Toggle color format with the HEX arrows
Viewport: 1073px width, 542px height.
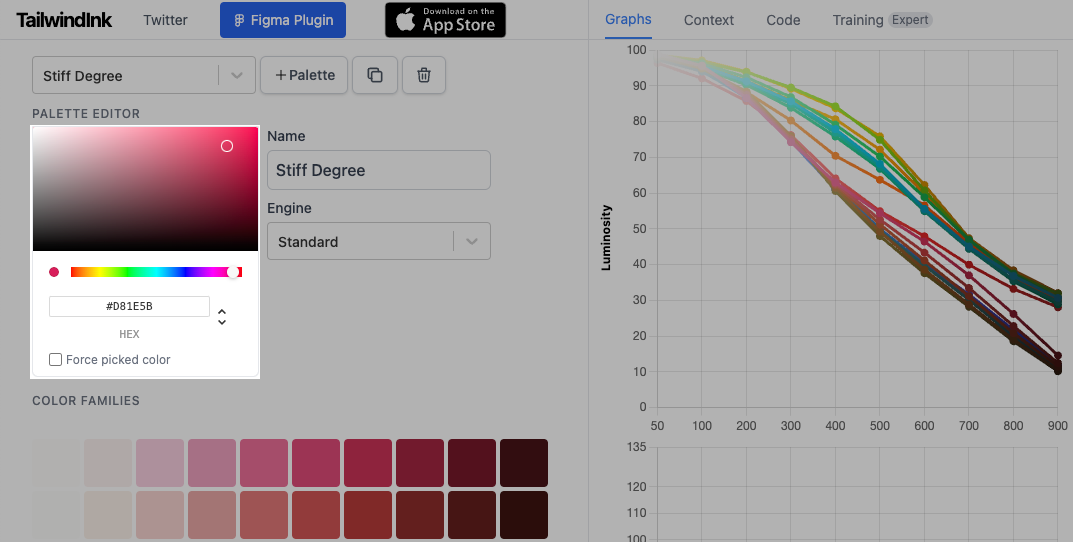coord(222,316)
